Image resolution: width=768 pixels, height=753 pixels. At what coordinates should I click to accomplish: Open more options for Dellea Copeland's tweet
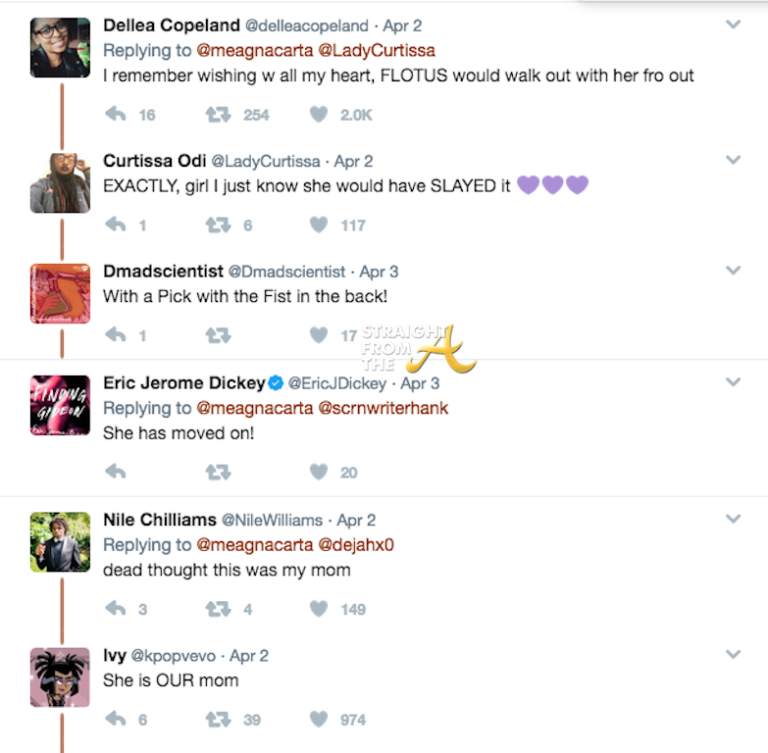733,24
